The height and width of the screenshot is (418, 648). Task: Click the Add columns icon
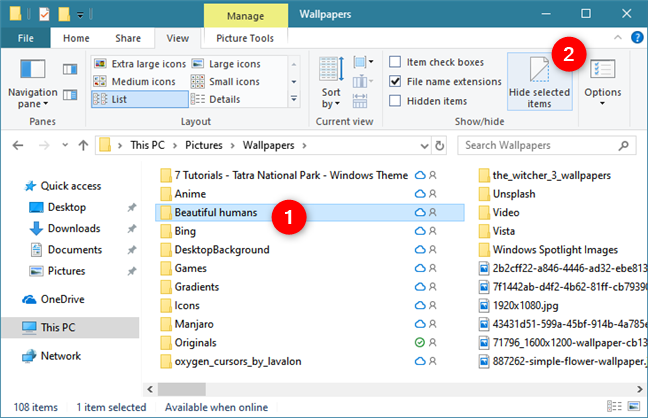362,81
